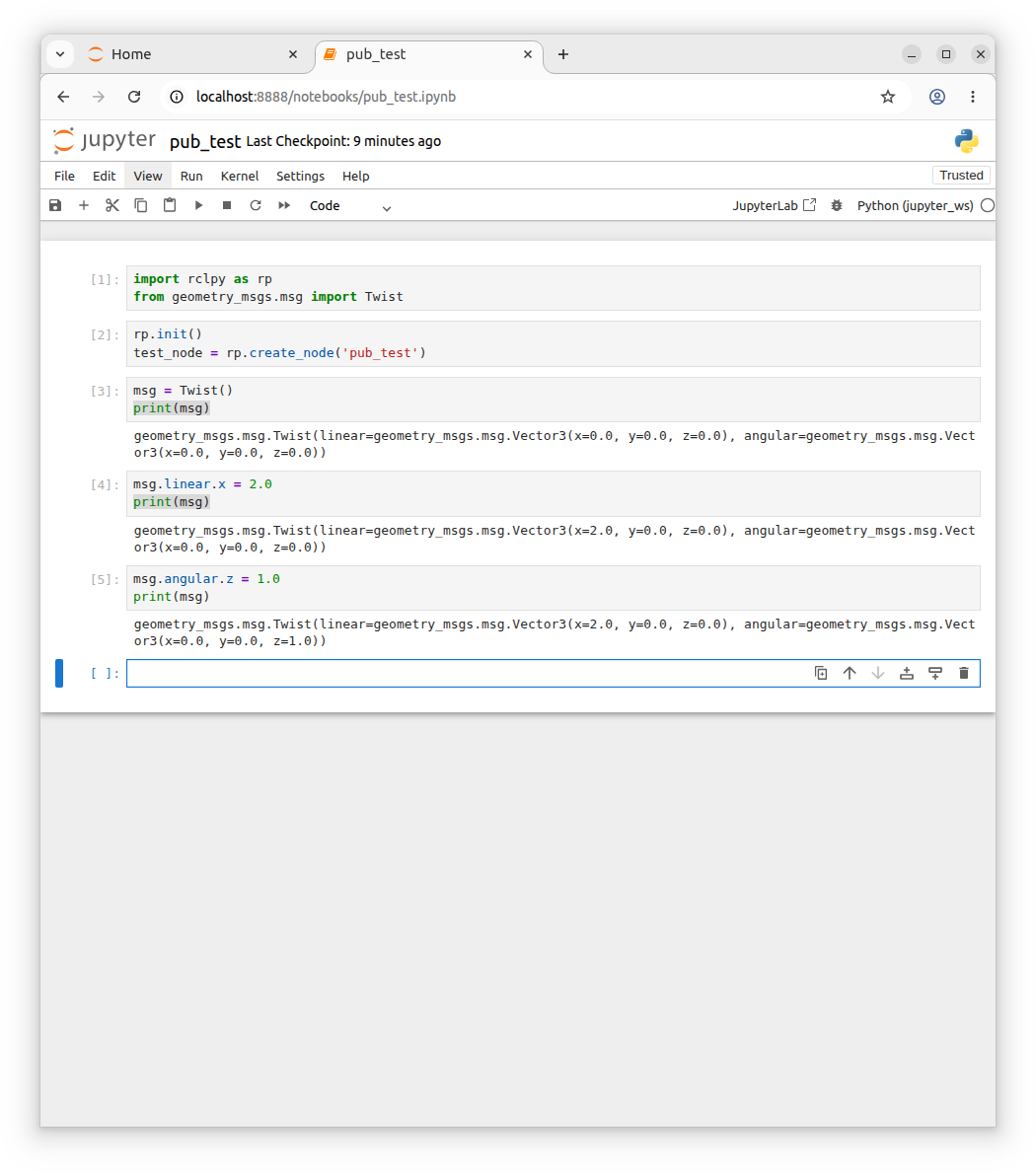Click the Jupyter logo
Screen dimensions: 1036x1173
(x=104, y=140)
